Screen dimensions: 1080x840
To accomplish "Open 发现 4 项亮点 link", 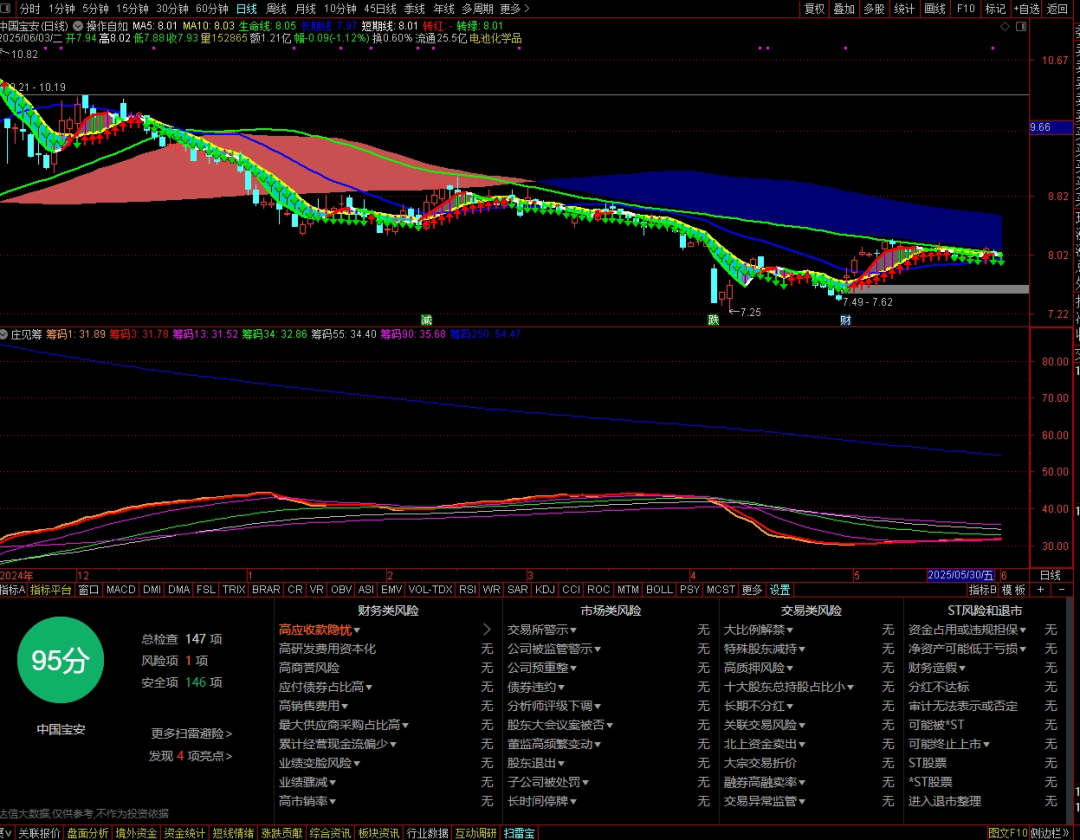I will point(191,755).
